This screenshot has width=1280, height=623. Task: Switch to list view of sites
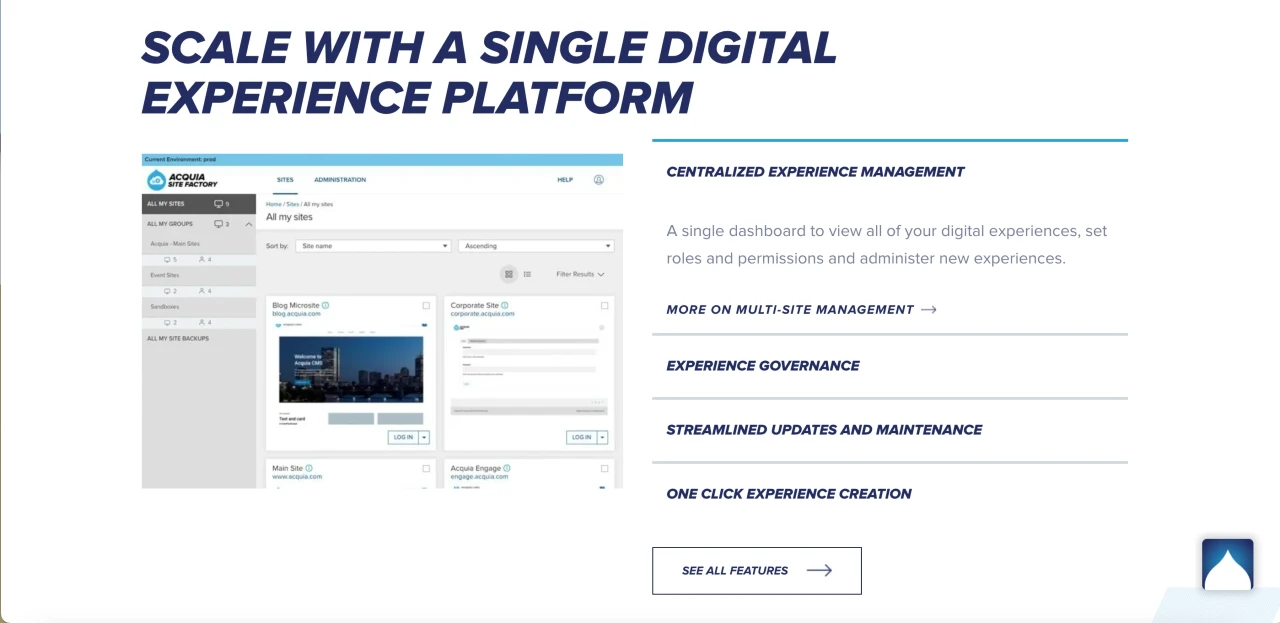pos(527,274)
